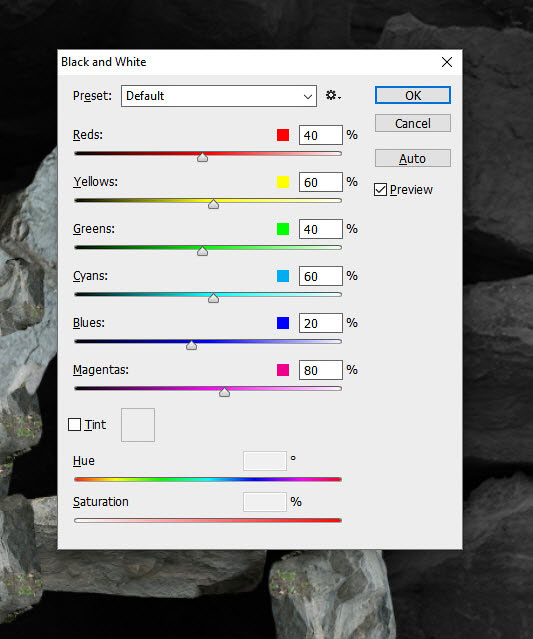Enable the Tint checkbox
This screenshot has width=533, height=639.
(x=74, y=425)
